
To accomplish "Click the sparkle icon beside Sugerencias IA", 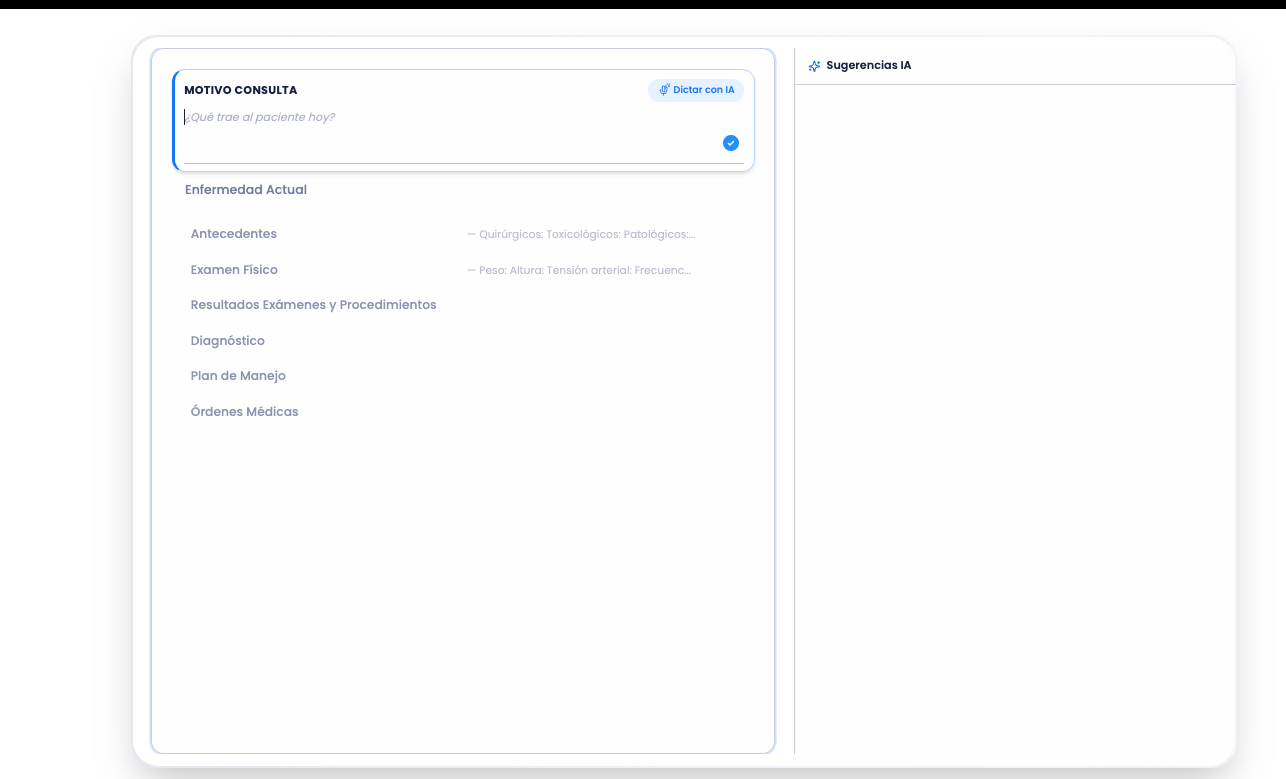I will [814, 66].
